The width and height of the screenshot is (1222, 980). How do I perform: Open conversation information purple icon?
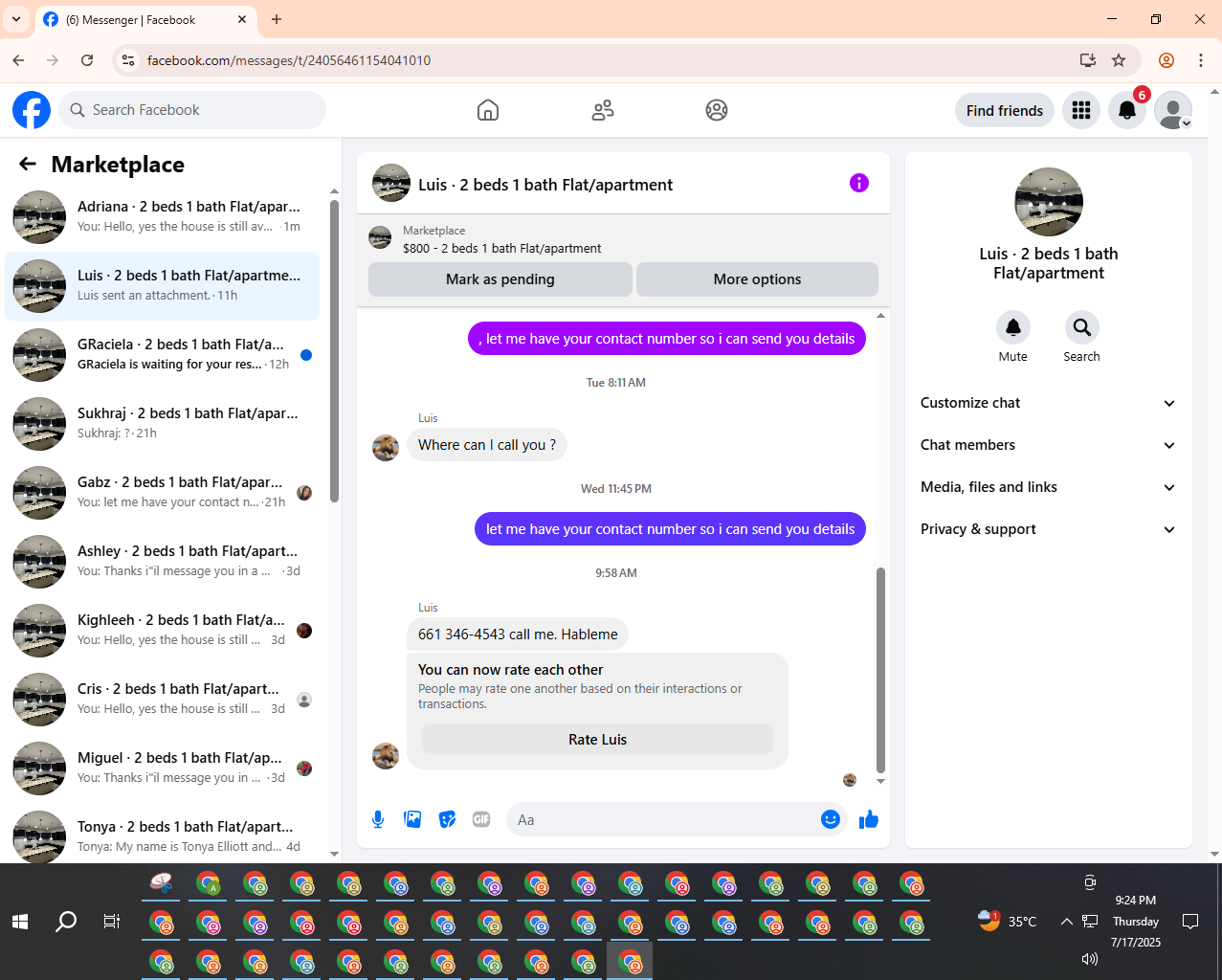[x=859, y=183]
